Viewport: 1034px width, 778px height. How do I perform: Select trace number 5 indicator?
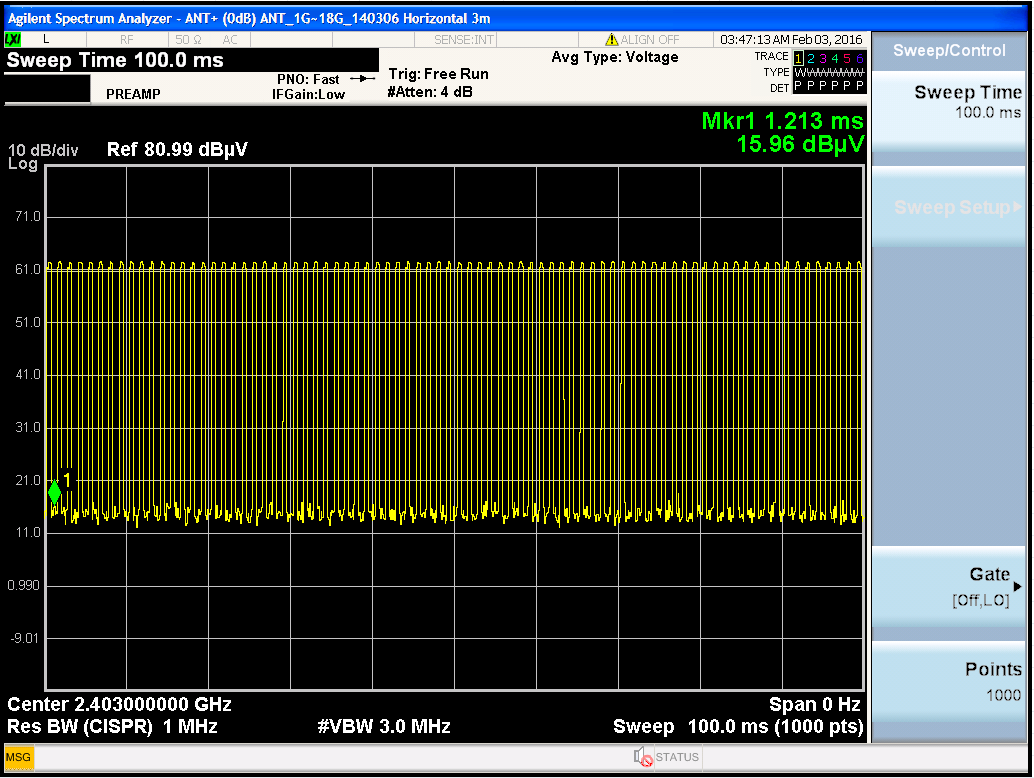click(x=847, y=58)
